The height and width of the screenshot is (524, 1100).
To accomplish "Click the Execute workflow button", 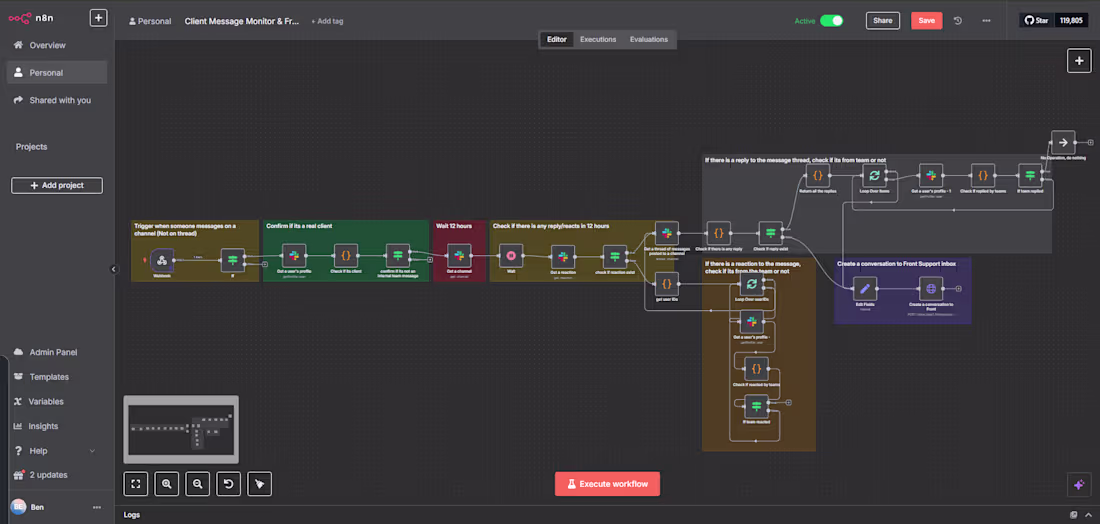I will click(608, 484).
